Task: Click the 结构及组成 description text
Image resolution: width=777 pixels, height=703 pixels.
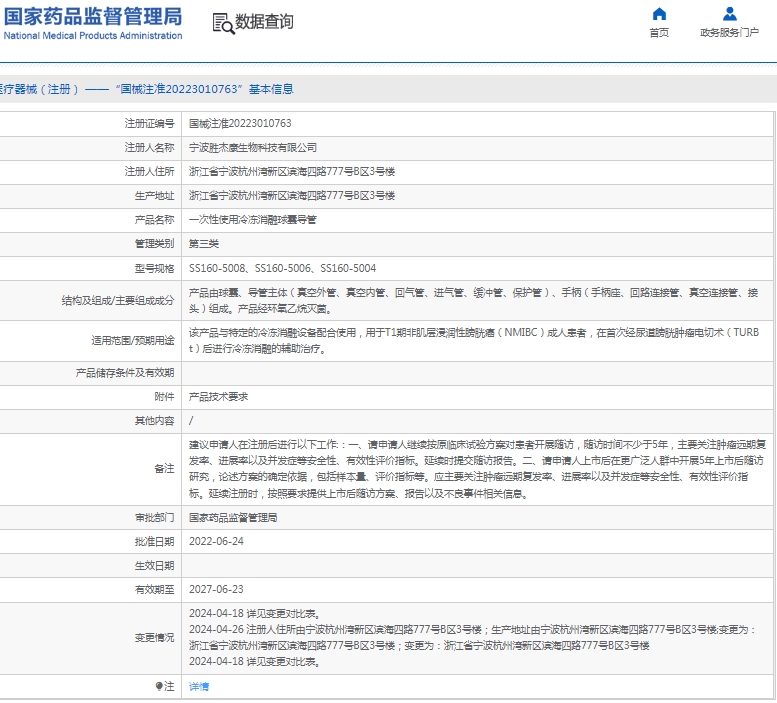Action: pos(473,301)
